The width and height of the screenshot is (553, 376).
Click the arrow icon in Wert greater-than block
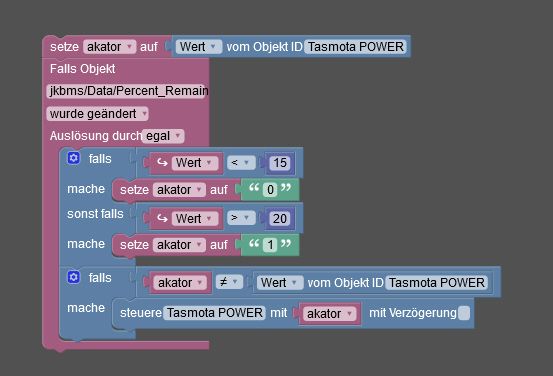(x=162, y=218)
